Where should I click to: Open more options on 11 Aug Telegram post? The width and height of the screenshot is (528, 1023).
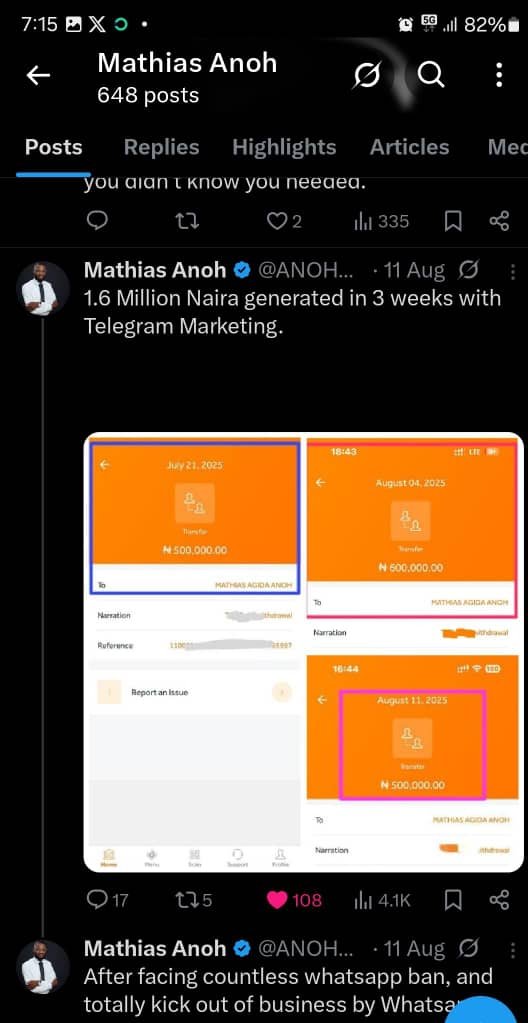click(513, 270)
